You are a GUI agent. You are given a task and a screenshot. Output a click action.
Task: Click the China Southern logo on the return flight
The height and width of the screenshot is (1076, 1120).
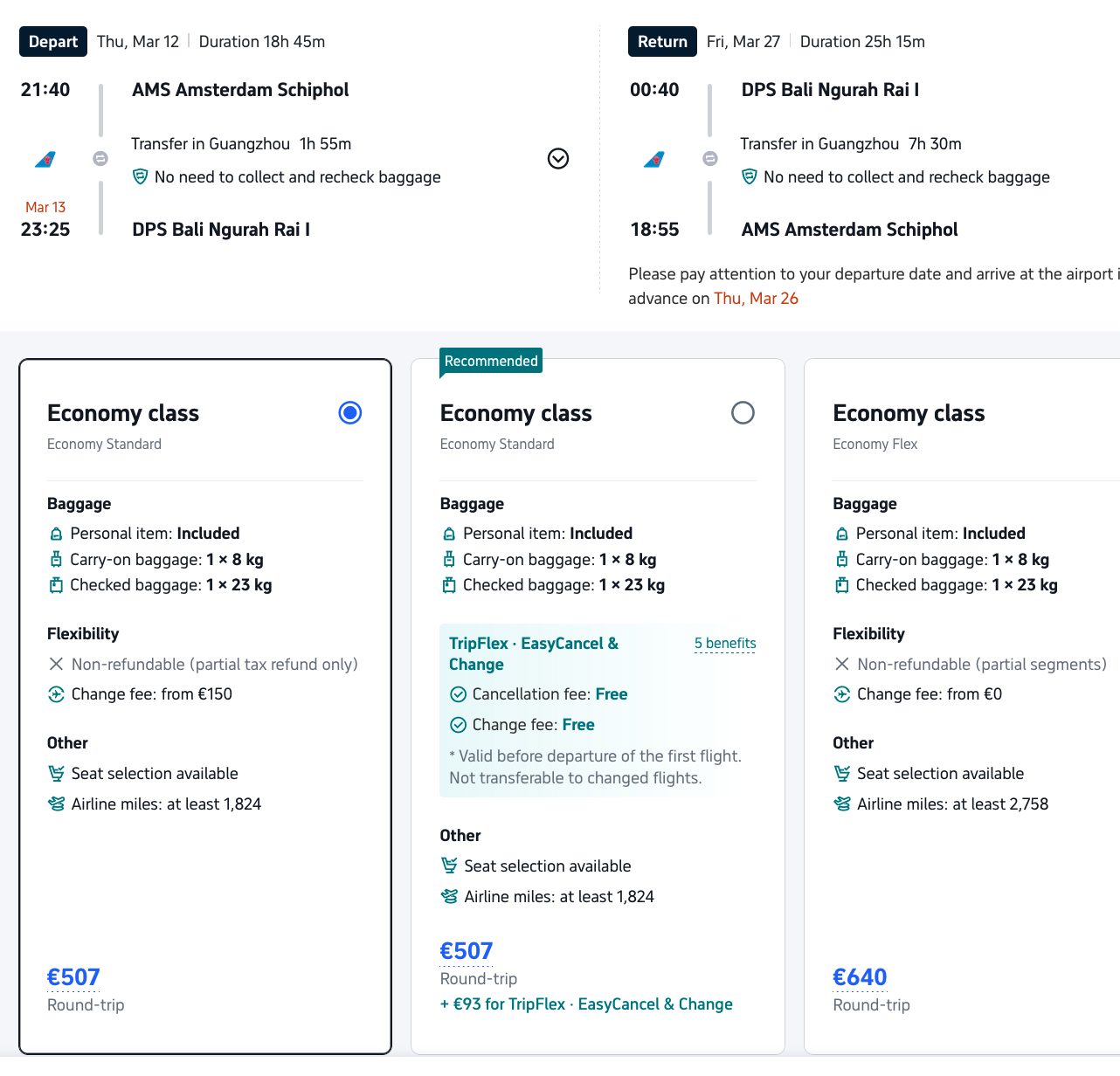[x=654, y=160]
